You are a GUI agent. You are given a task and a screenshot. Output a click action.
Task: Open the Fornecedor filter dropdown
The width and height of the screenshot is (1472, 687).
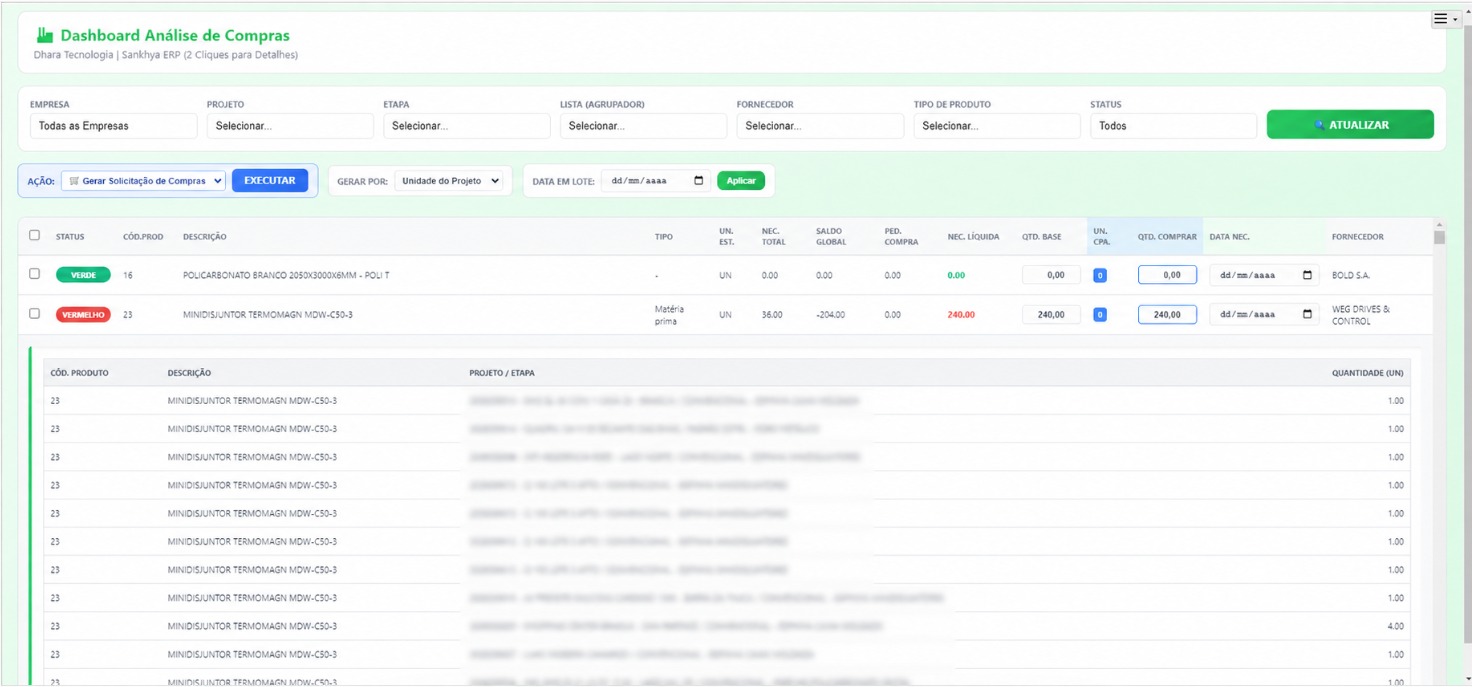pos(820,126)
